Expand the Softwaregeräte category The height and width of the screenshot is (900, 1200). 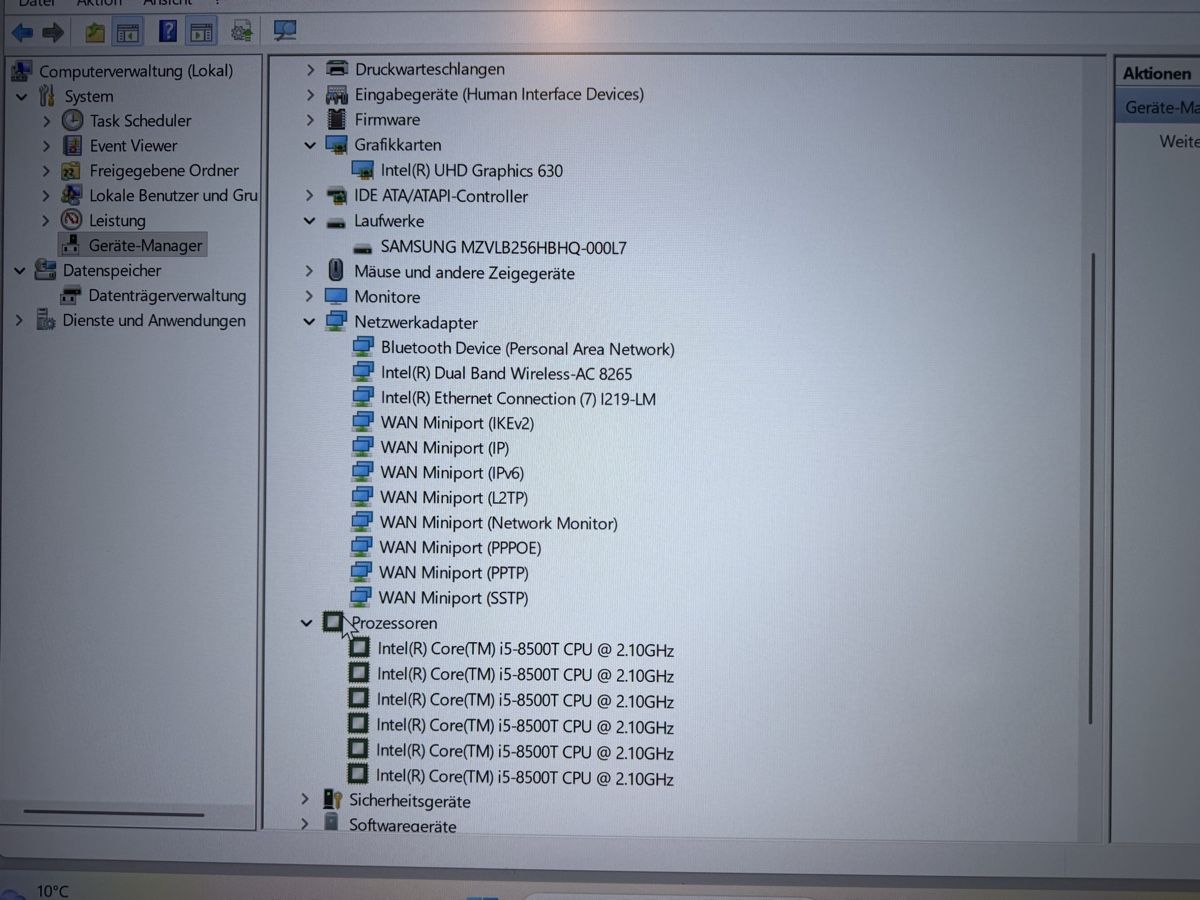305,825
